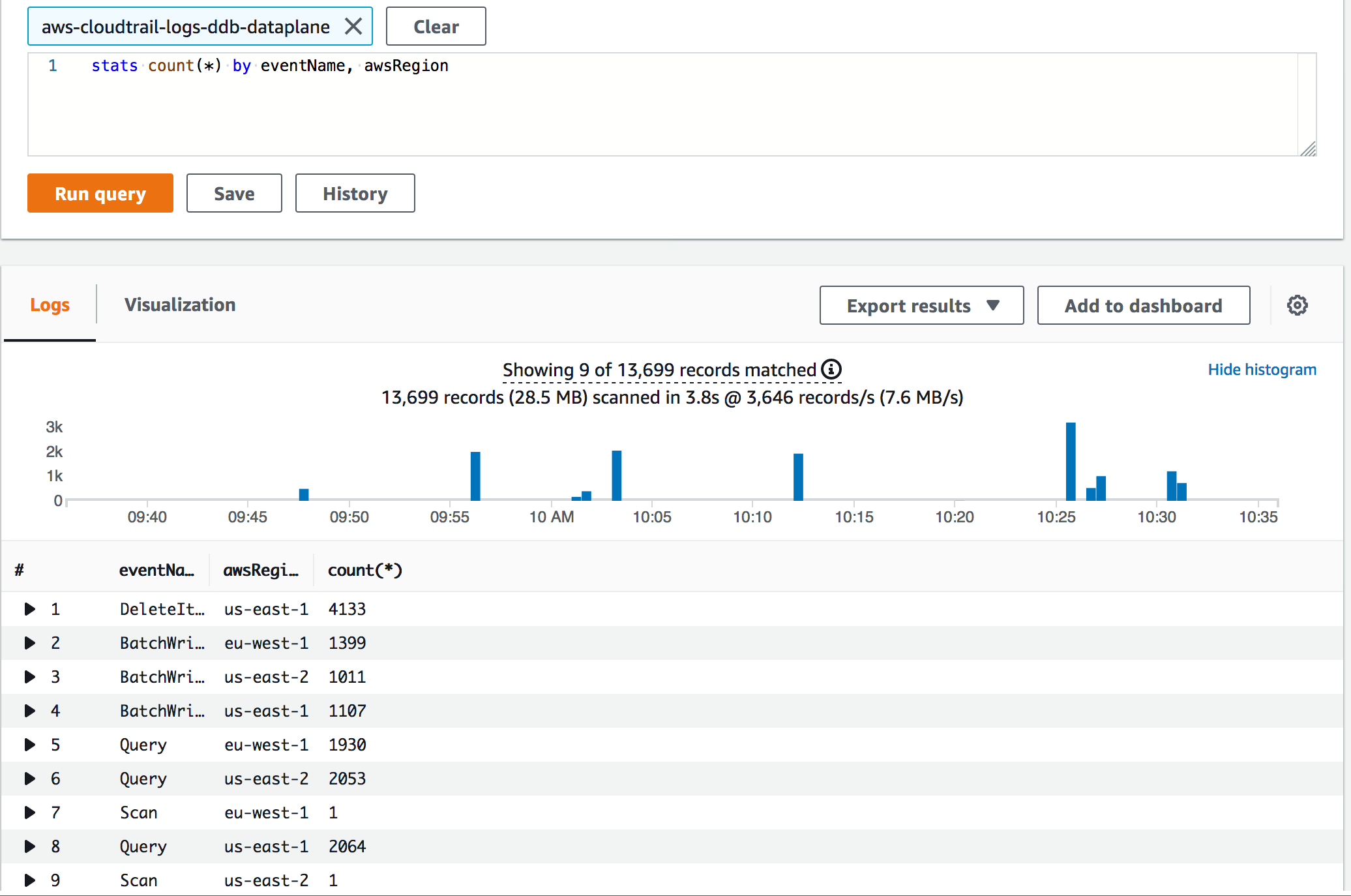The height and width of the screenshot is (896, 1351).
Task: Switch to the Logs tab
Action: [48, 305]
